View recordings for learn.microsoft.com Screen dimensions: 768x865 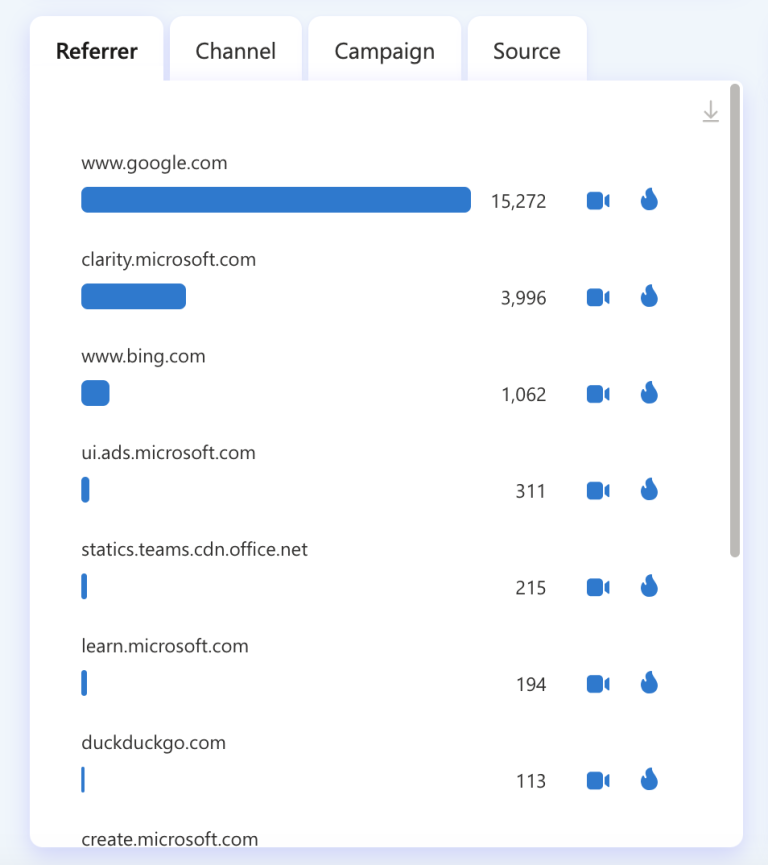click(598, 684)
